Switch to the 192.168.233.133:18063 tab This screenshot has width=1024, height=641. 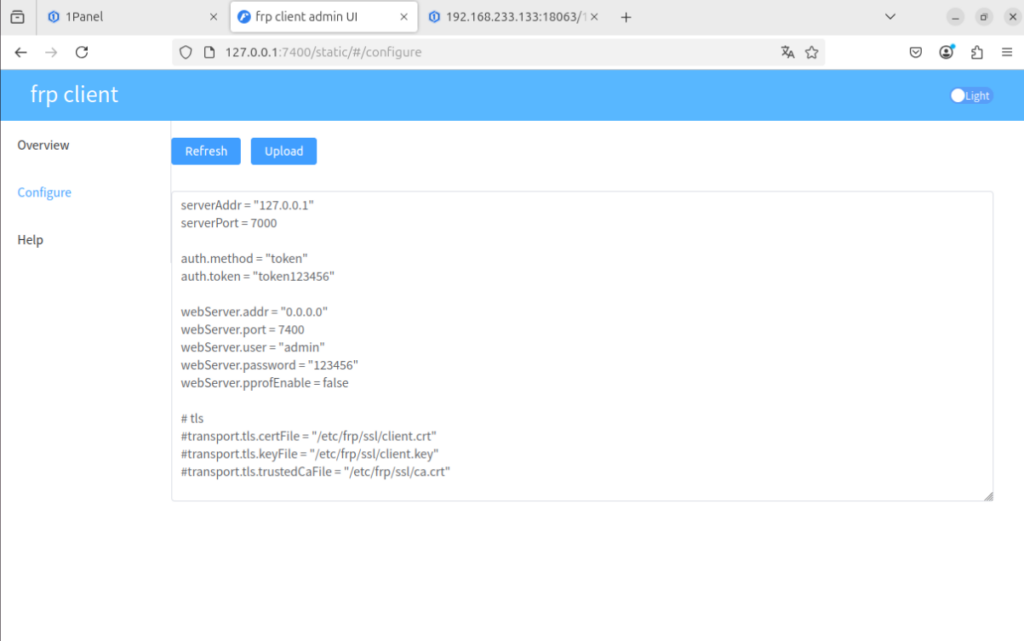point(513,17)
